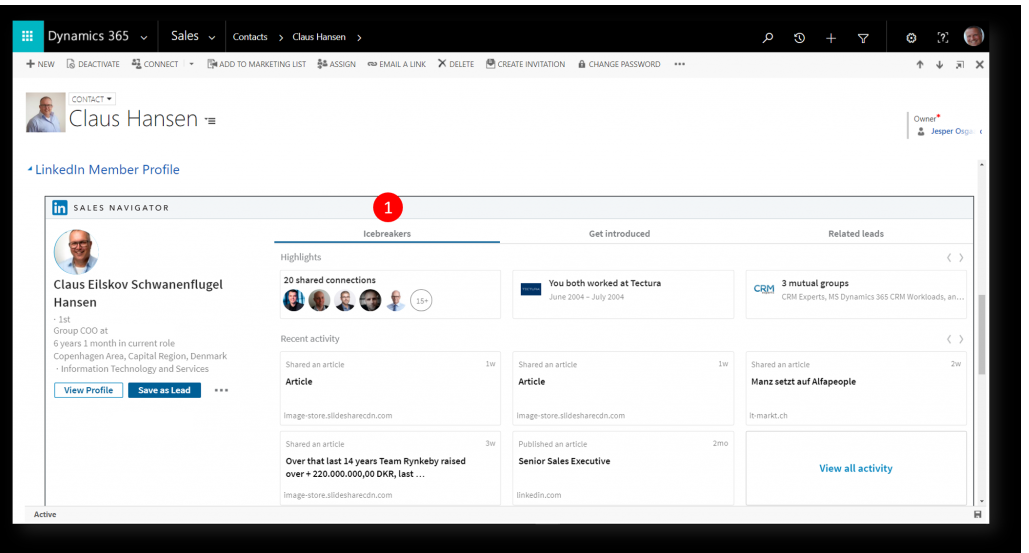Select the Related leads tab
The image size is (1029, 553).
[x=855, y=233]
